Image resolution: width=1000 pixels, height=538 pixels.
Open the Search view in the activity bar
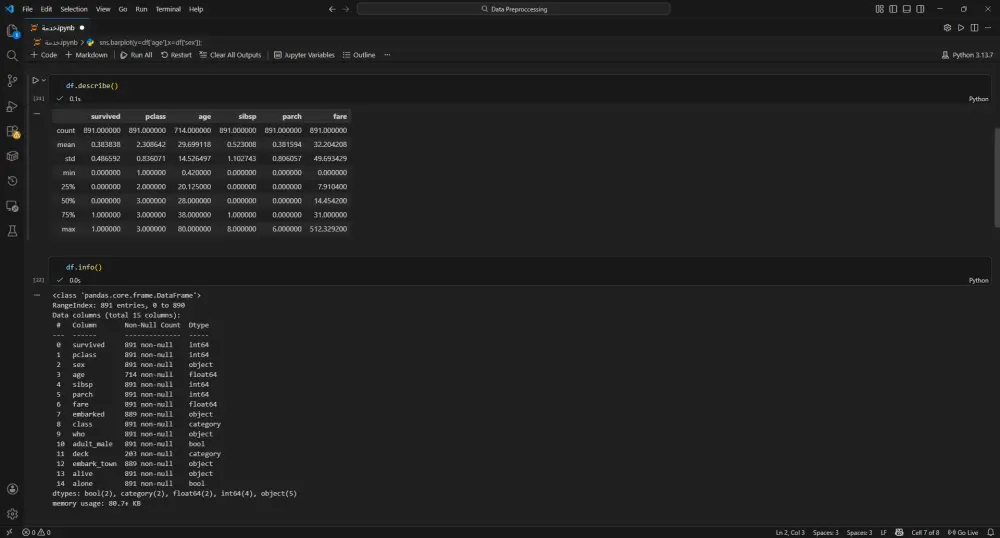click(x=12, y=56)
